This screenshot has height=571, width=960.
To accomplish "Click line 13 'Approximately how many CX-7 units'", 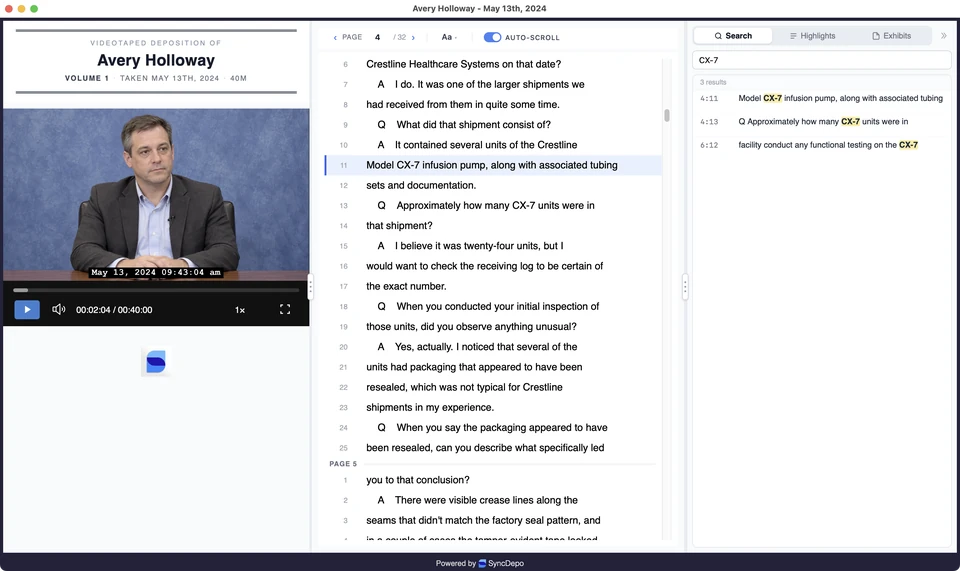I will (493, 206).
